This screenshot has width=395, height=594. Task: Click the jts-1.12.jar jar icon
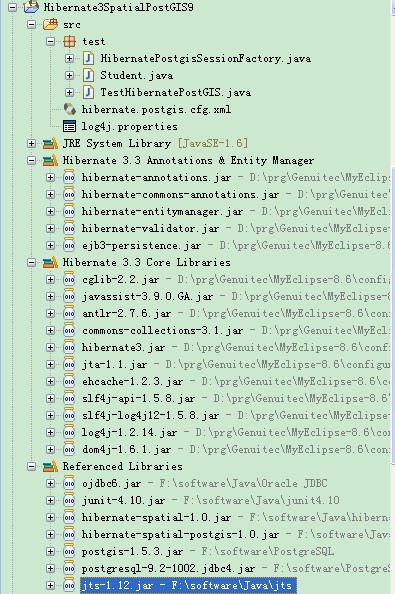click(69, 585)
